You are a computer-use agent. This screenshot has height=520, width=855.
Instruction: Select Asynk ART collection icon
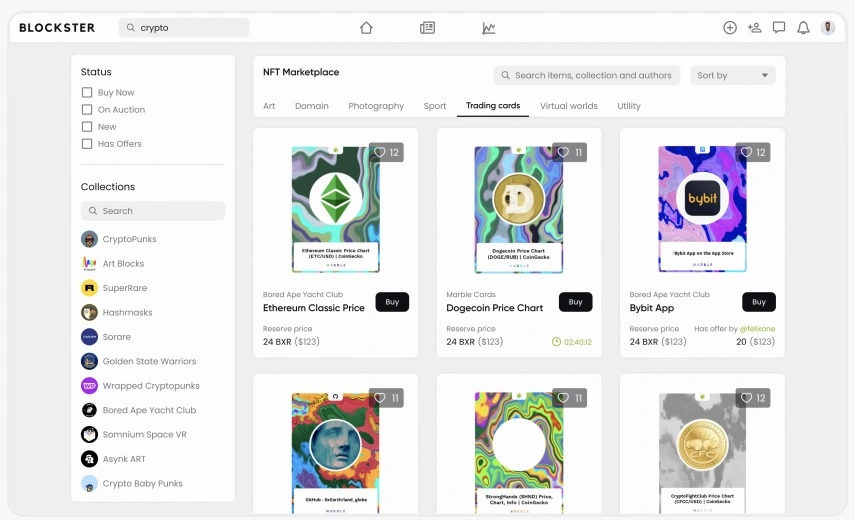89,459
